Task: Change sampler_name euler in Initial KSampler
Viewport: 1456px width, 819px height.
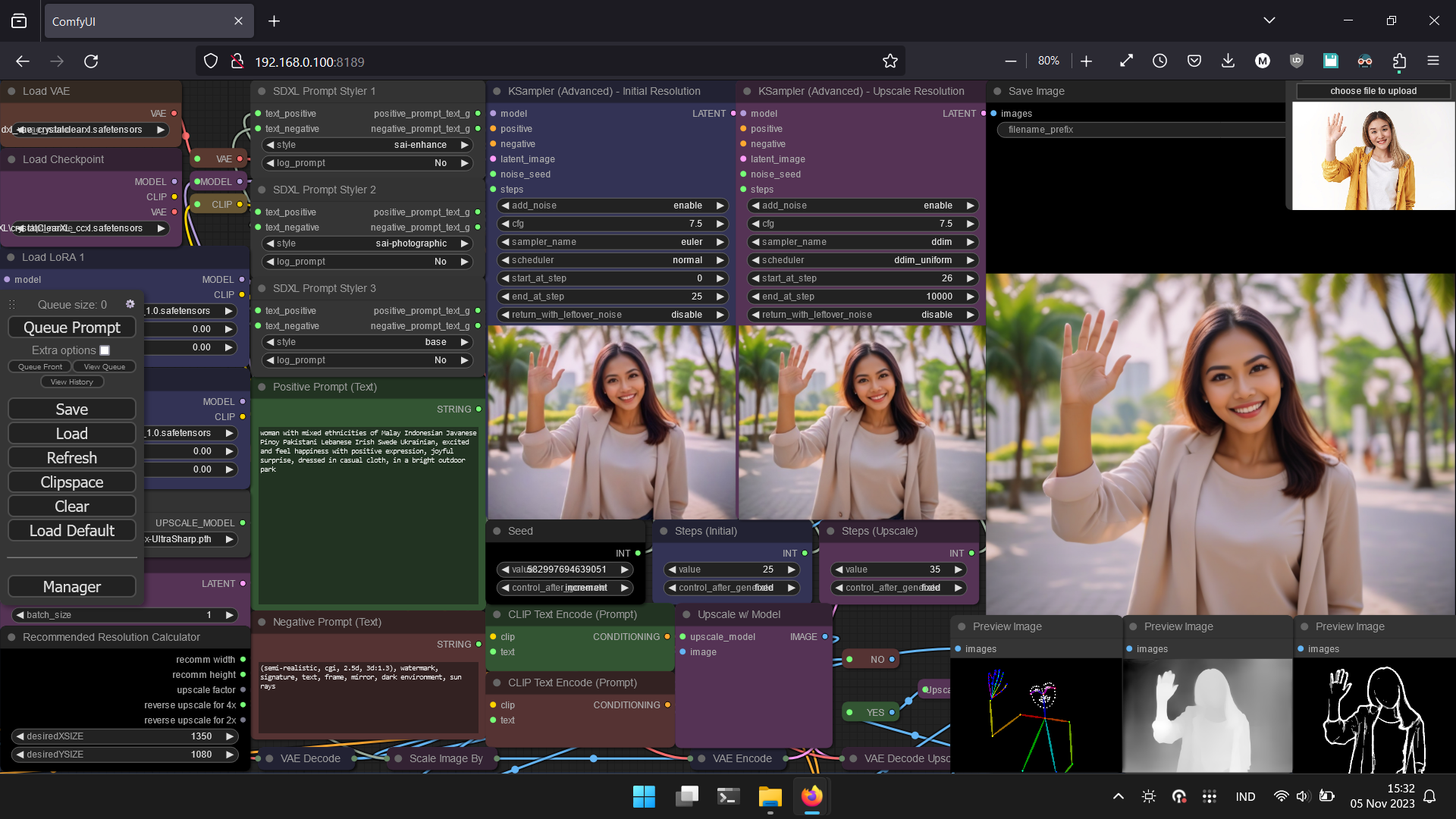Action: [x=612, y=242]
